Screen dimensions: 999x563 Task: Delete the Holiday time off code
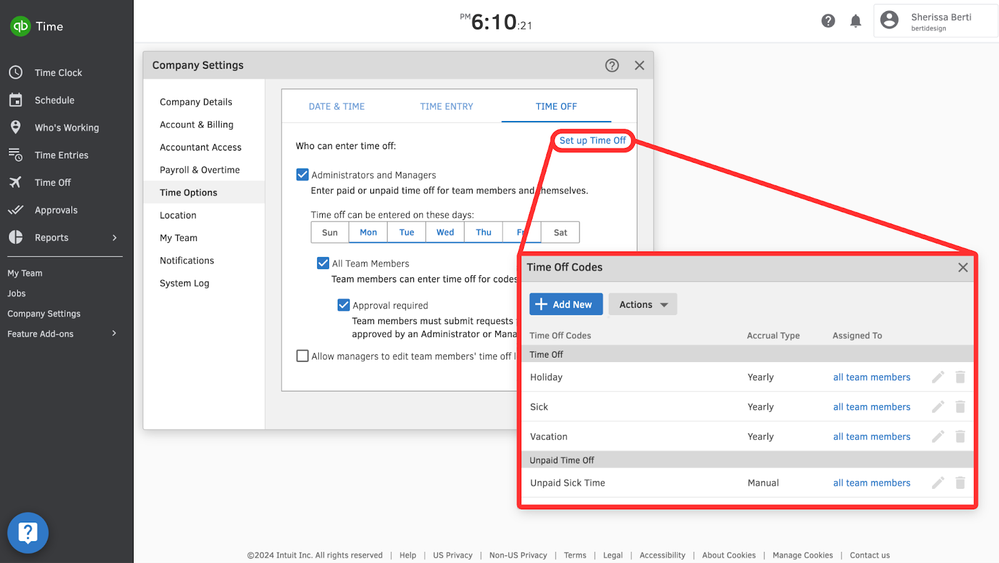(960, 377)
